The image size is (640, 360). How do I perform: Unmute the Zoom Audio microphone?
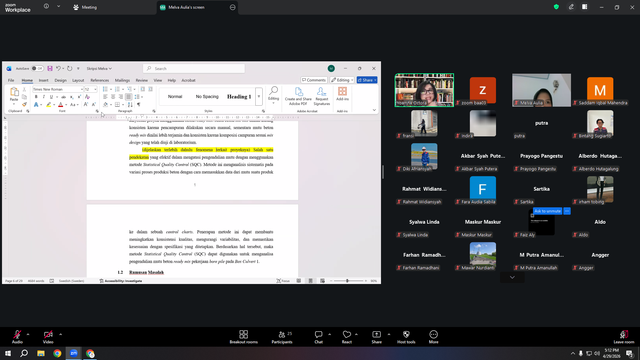pyautogui.click(x=17, y=337)
